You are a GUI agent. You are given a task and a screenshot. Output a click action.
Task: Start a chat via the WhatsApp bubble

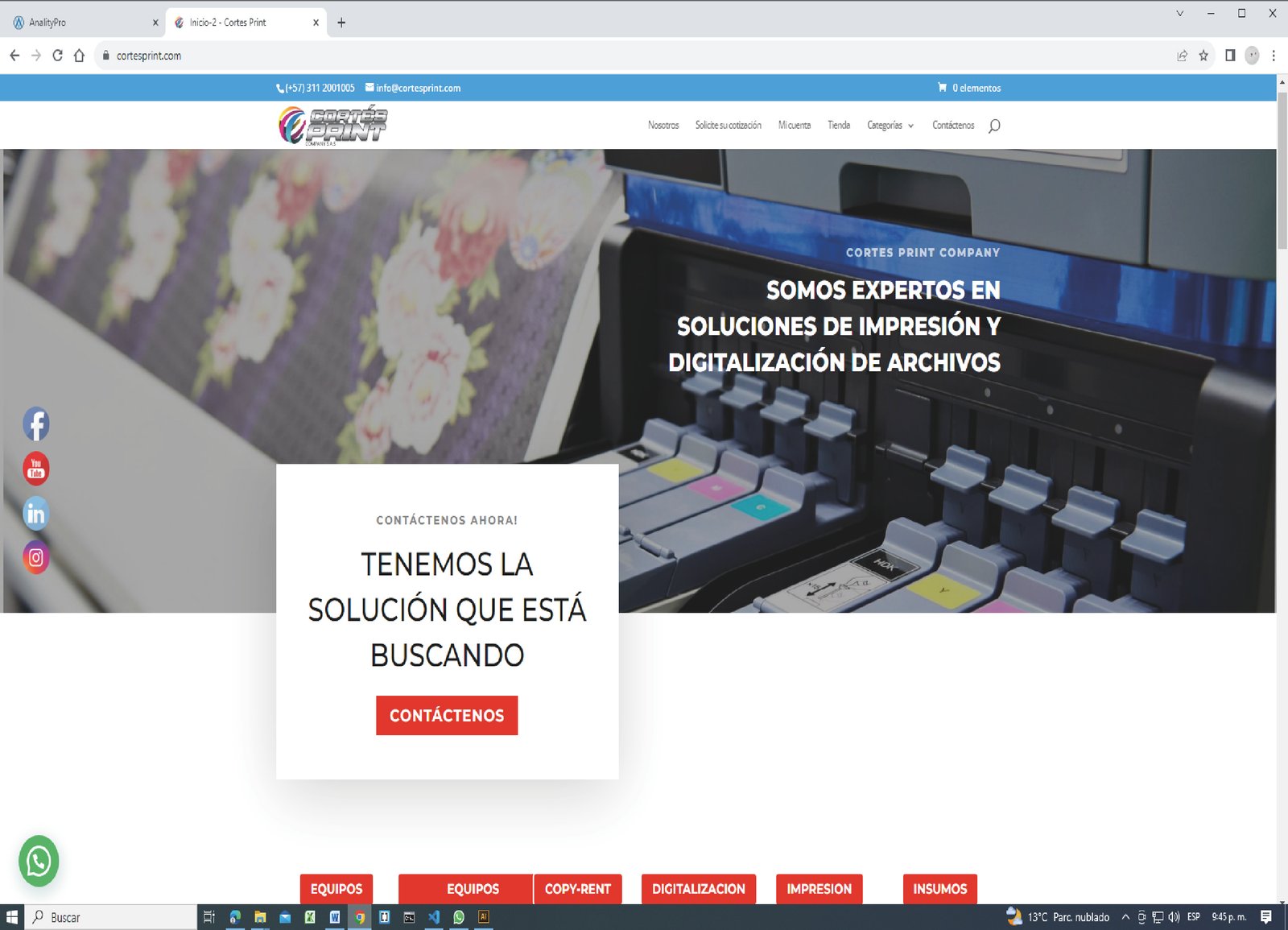39,862
